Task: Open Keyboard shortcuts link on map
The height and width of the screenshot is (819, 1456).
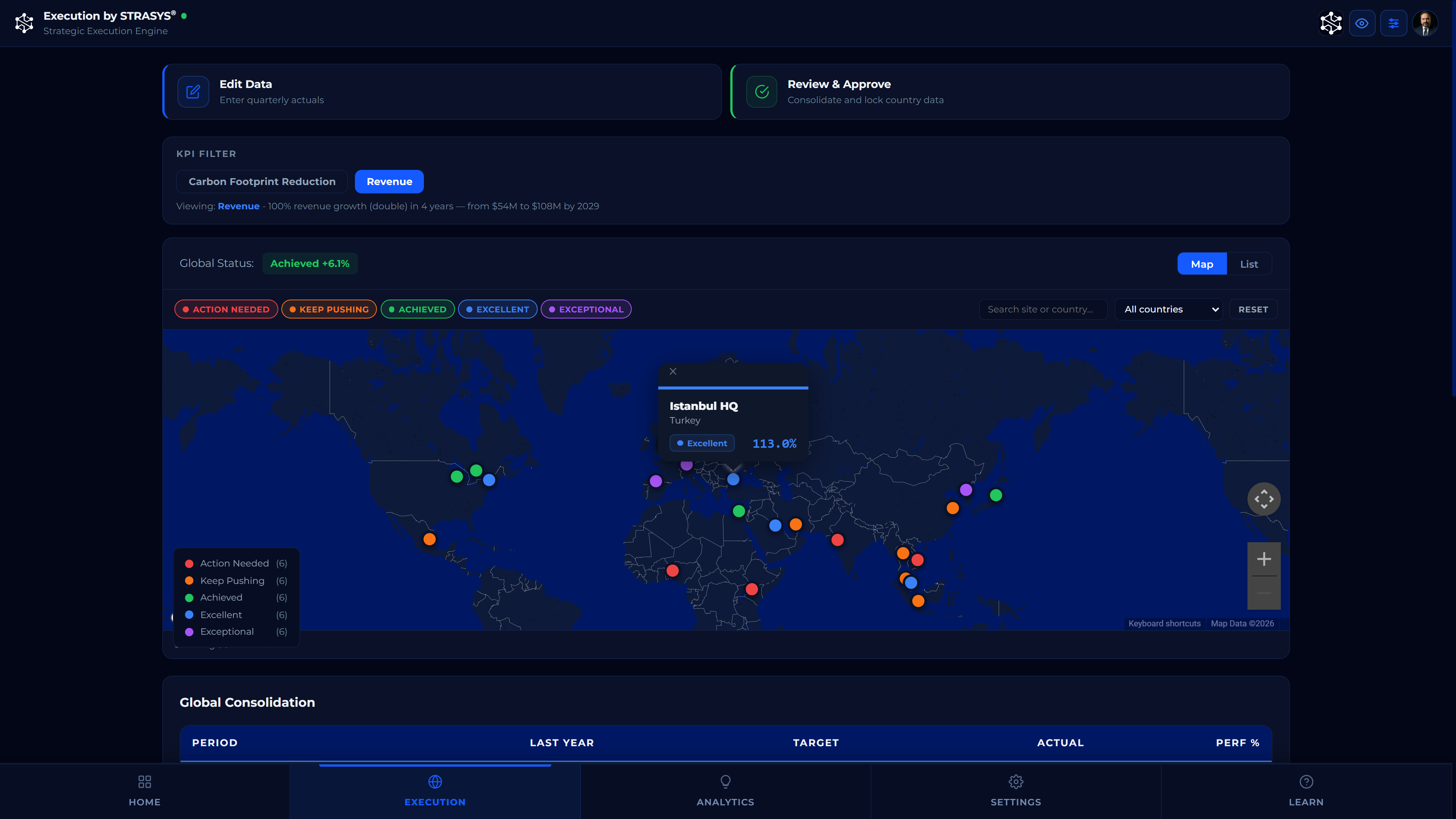Action: point(1164,623)
